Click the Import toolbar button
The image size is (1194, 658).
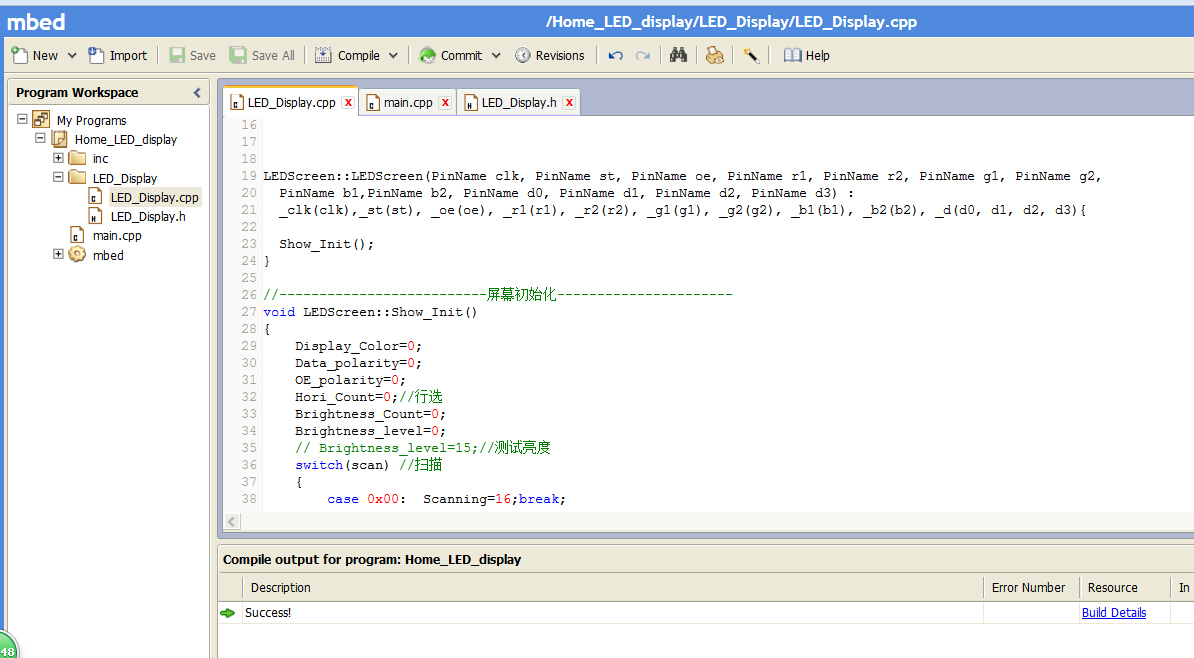[x=117, y=56]
